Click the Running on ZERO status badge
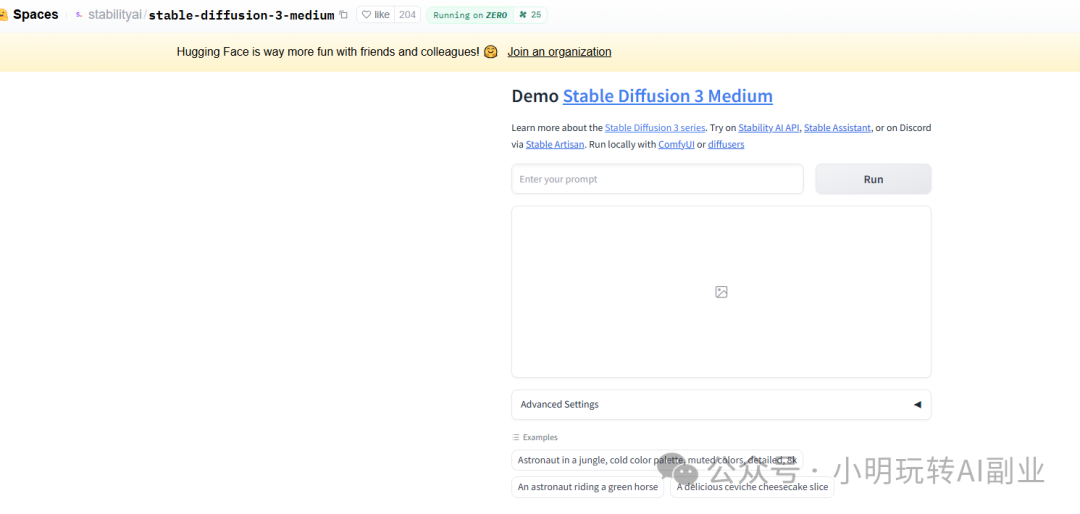The width and height of the screenshot is (1080, 514). point(470,14)
